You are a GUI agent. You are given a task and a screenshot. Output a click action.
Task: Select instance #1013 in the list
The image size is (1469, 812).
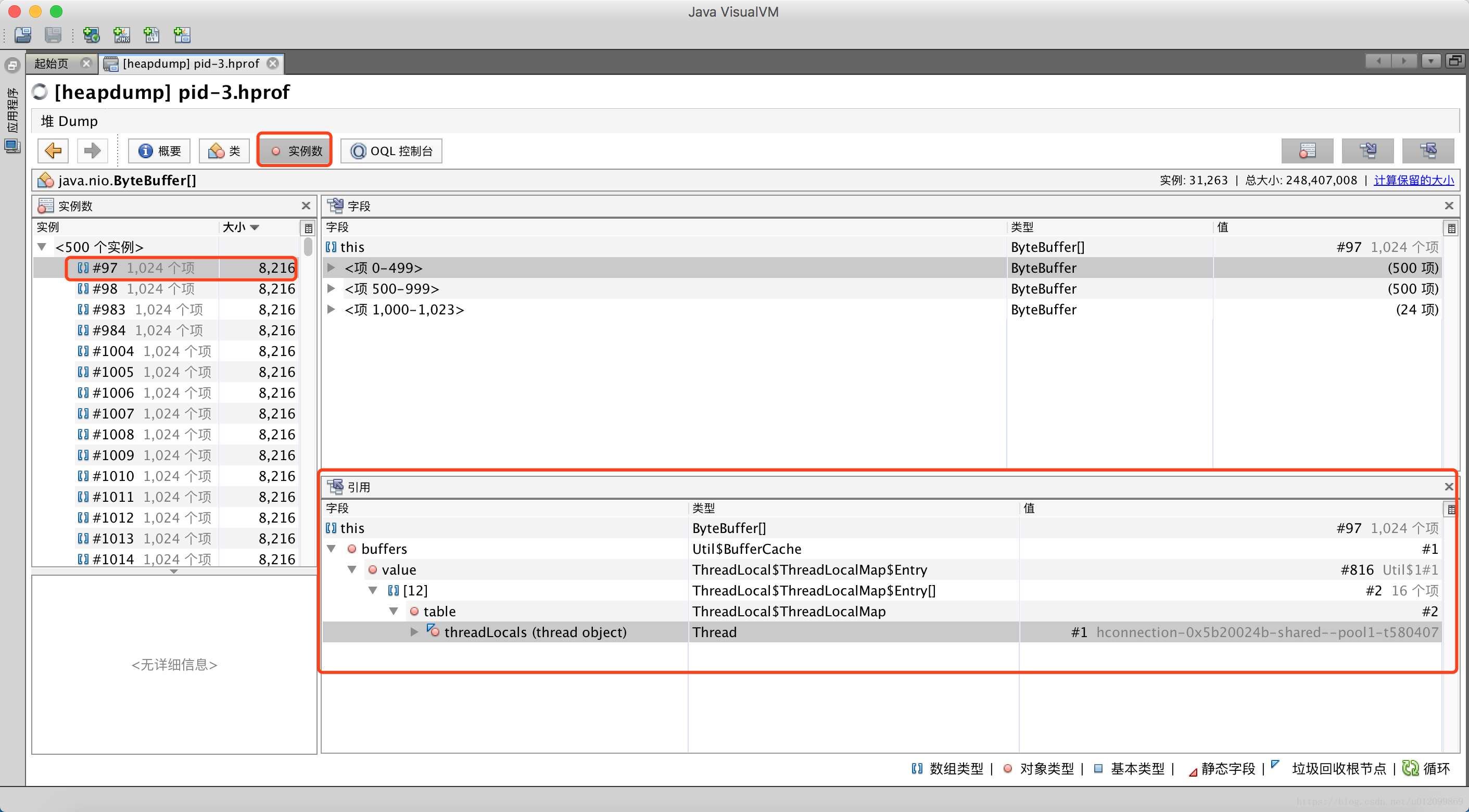tap(166, 538)
